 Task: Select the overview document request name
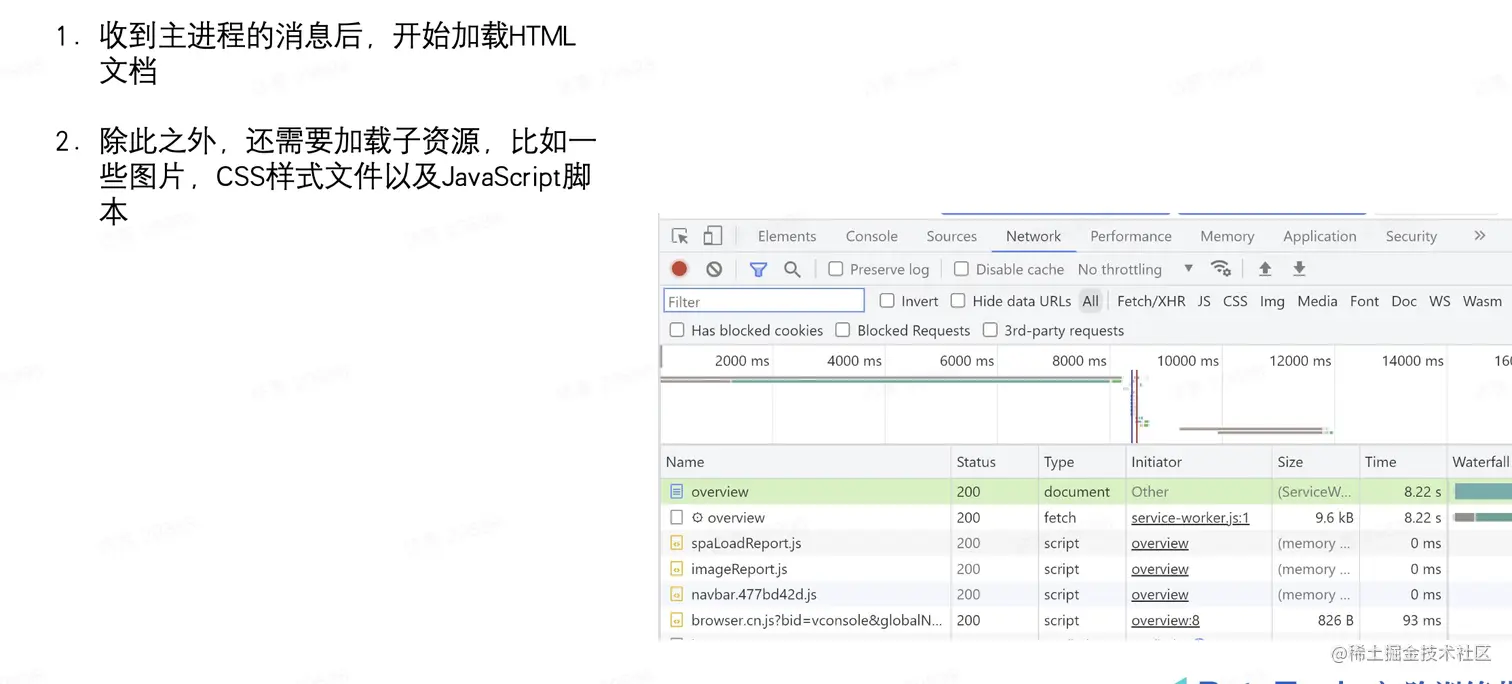click(720, 491)
